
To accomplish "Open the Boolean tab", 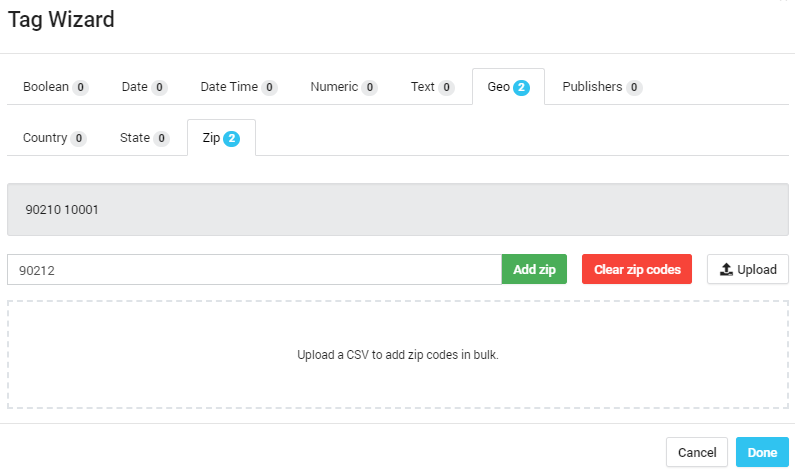I will (x=55, y=87).
